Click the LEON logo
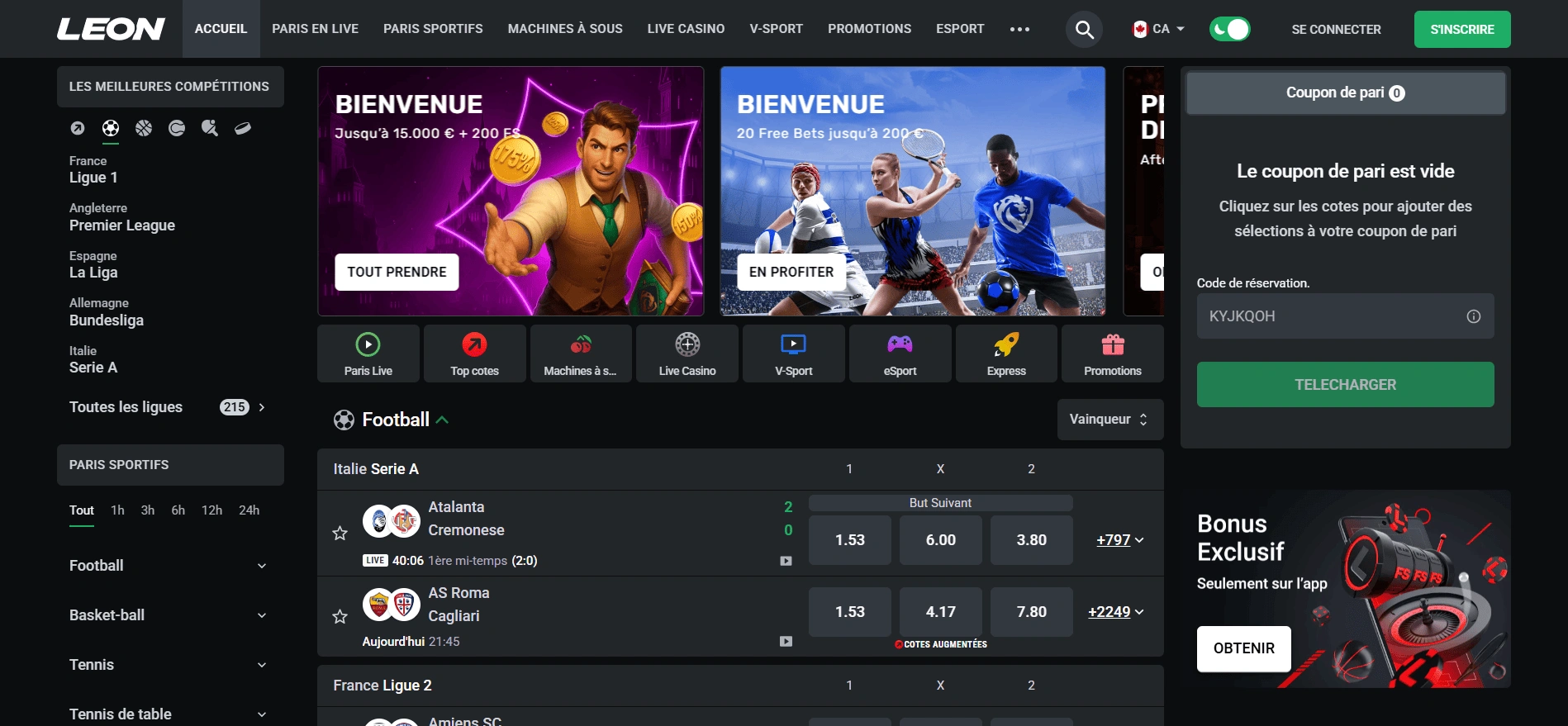Screen dimensions: 1568x726 click(111, 29)
